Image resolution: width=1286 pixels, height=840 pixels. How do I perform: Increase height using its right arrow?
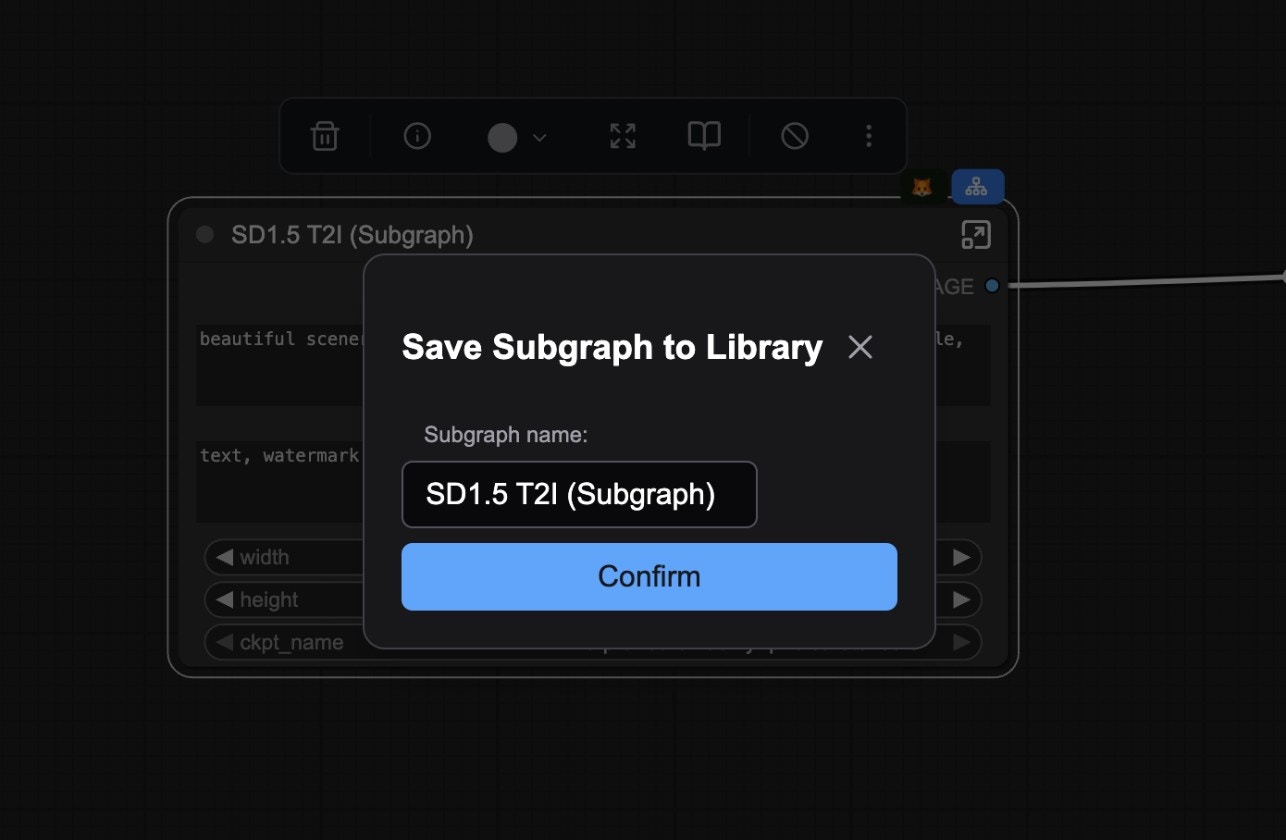[x=961, y=599]
